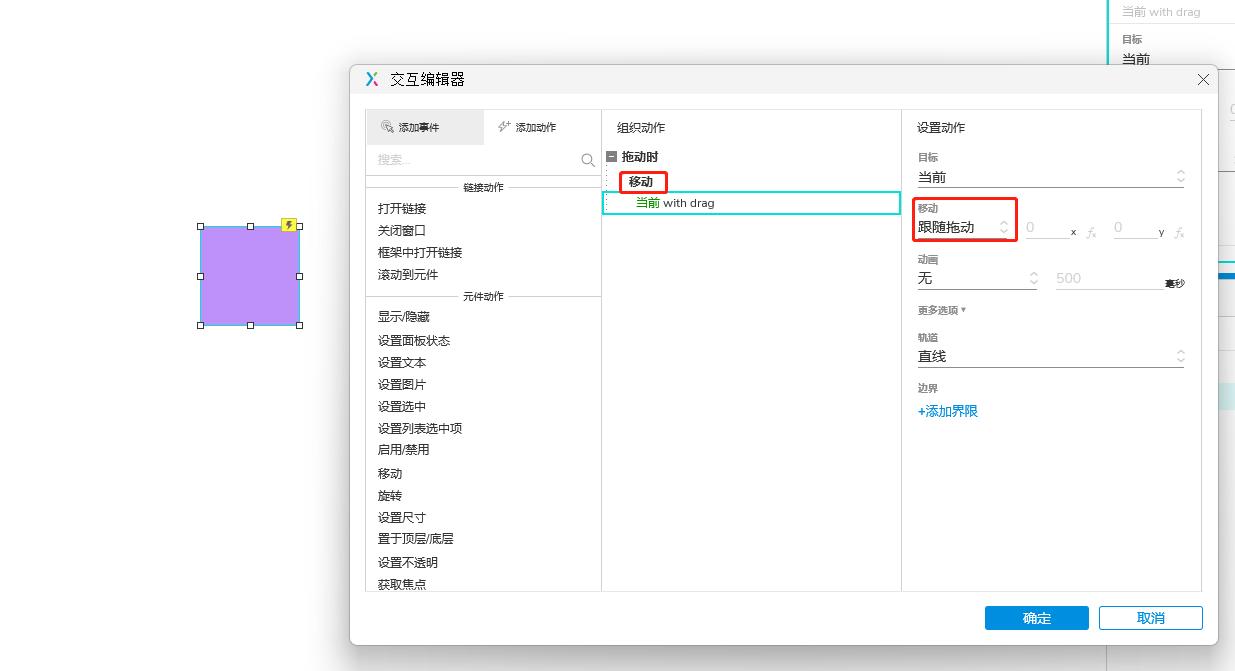This screenshot has height=671, width=1235.
Task: Click the Axure logo in the dialog title bar
Action: click(372, 79)
